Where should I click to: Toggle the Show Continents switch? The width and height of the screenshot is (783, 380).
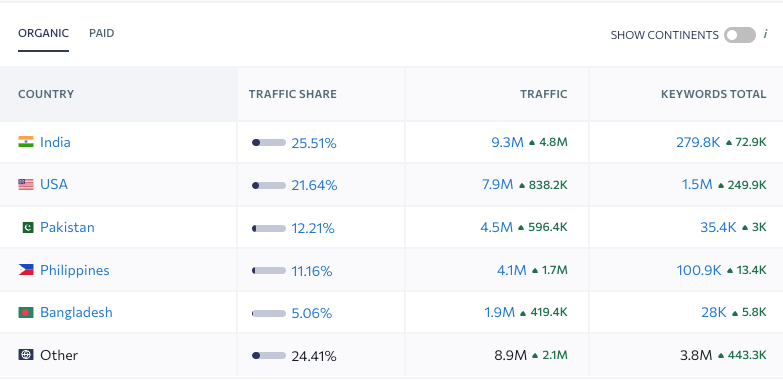740,35
